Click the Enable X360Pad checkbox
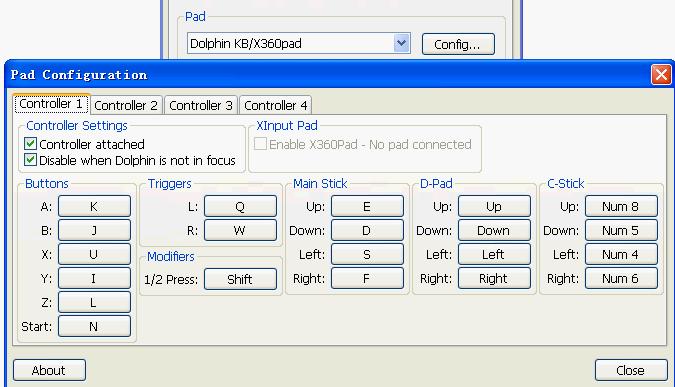The image size is (675, 387). [x=260, y=144]
